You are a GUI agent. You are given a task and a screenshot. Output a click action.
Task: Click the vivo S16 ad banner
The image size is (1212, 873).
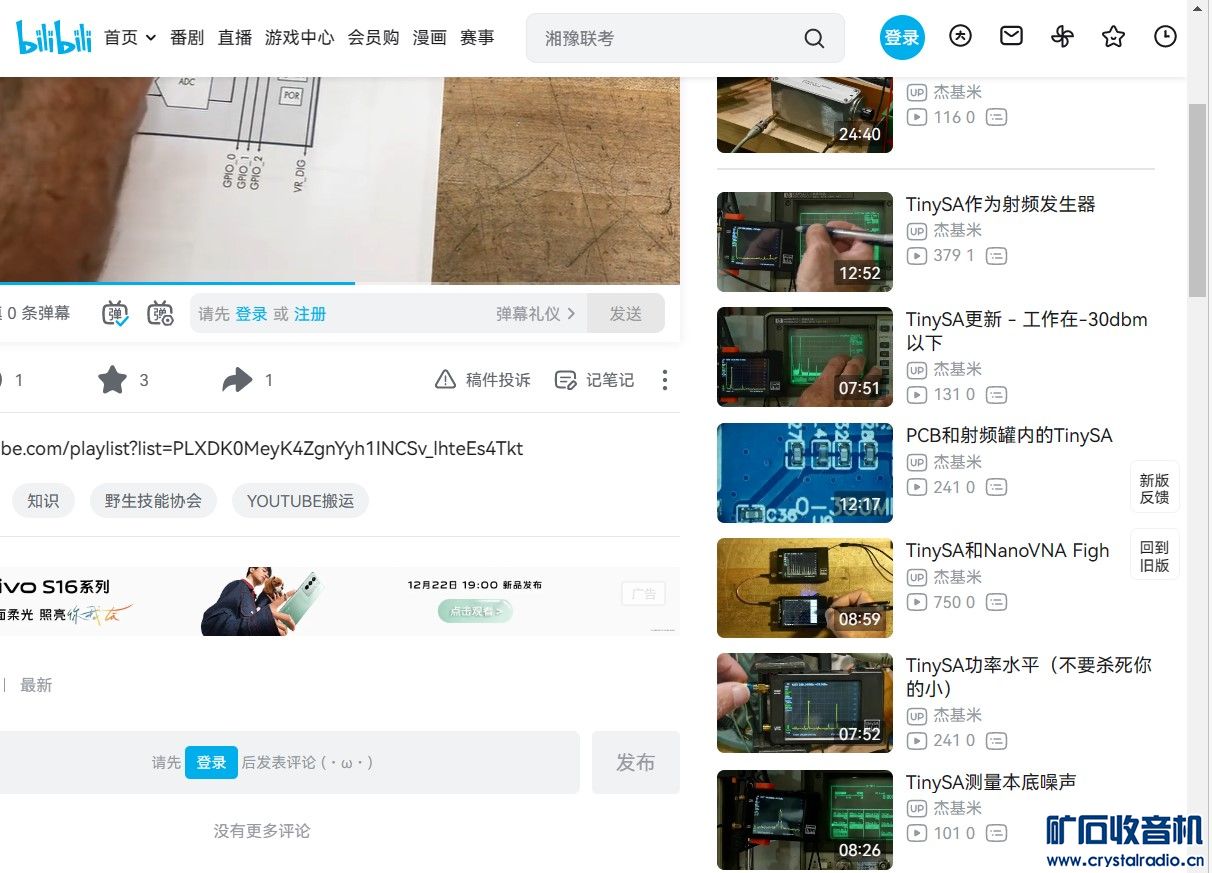point(340,601)
